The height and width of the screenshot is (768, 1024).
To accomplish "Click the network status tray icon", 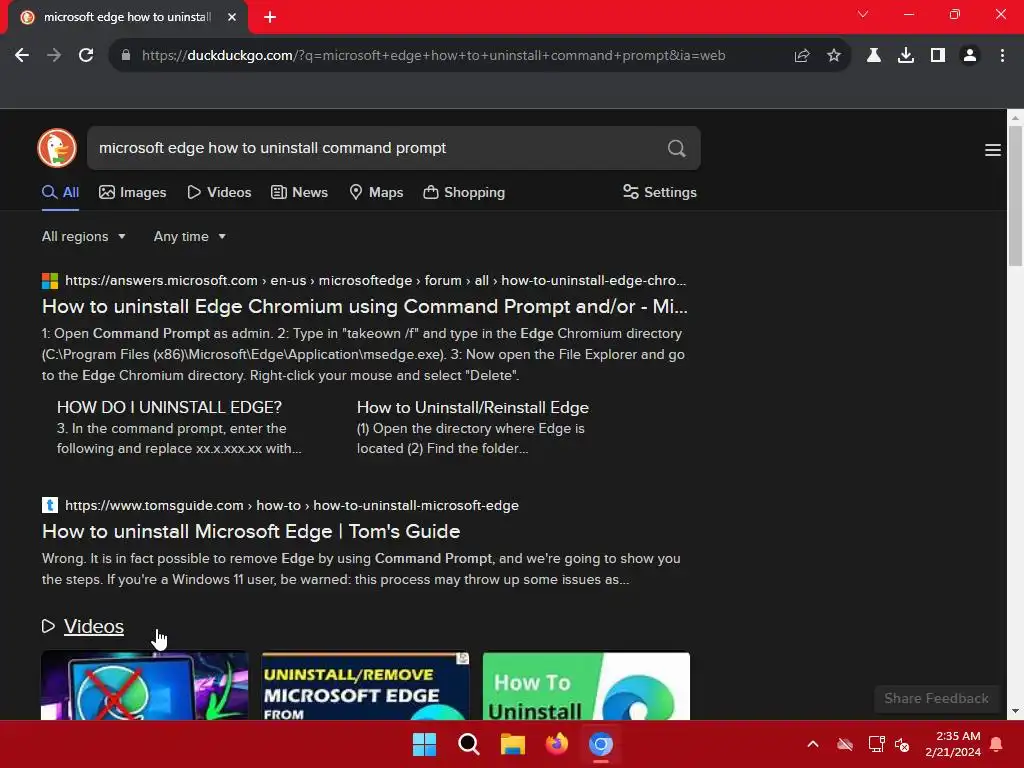I will click(x=876, y=744).
